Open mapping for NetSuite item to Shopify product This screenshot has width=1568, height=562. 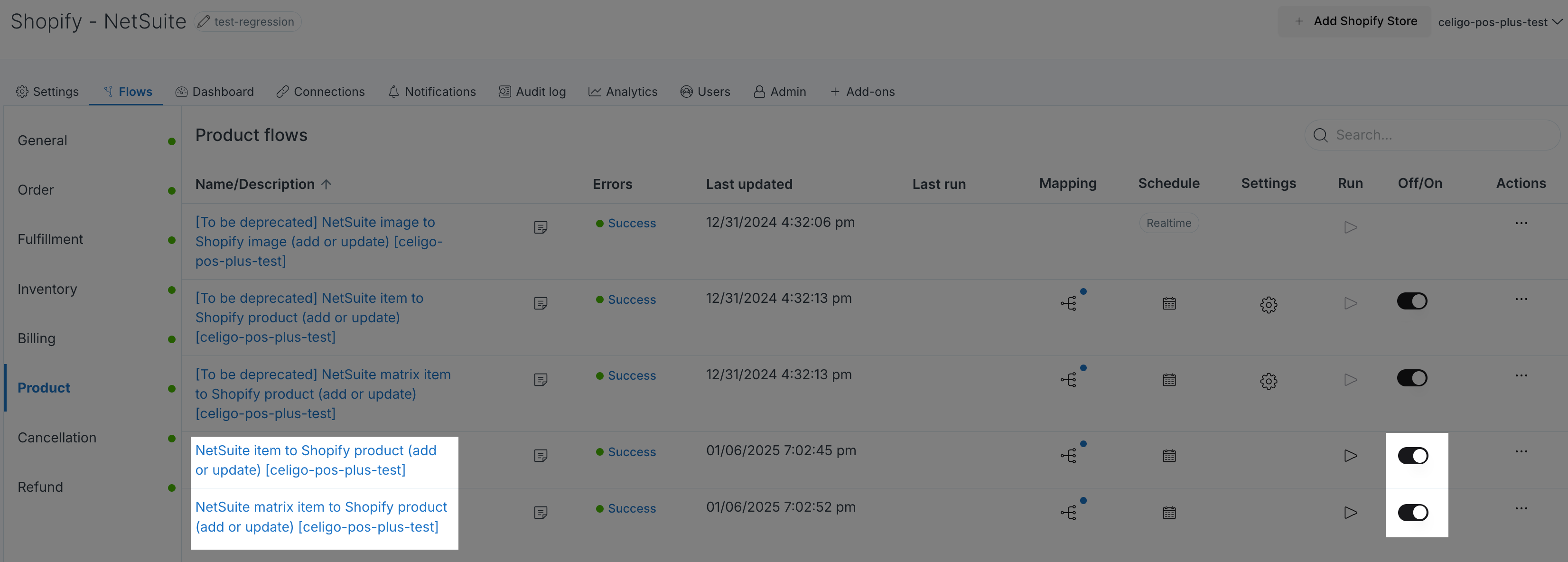tap(1068, 456)
